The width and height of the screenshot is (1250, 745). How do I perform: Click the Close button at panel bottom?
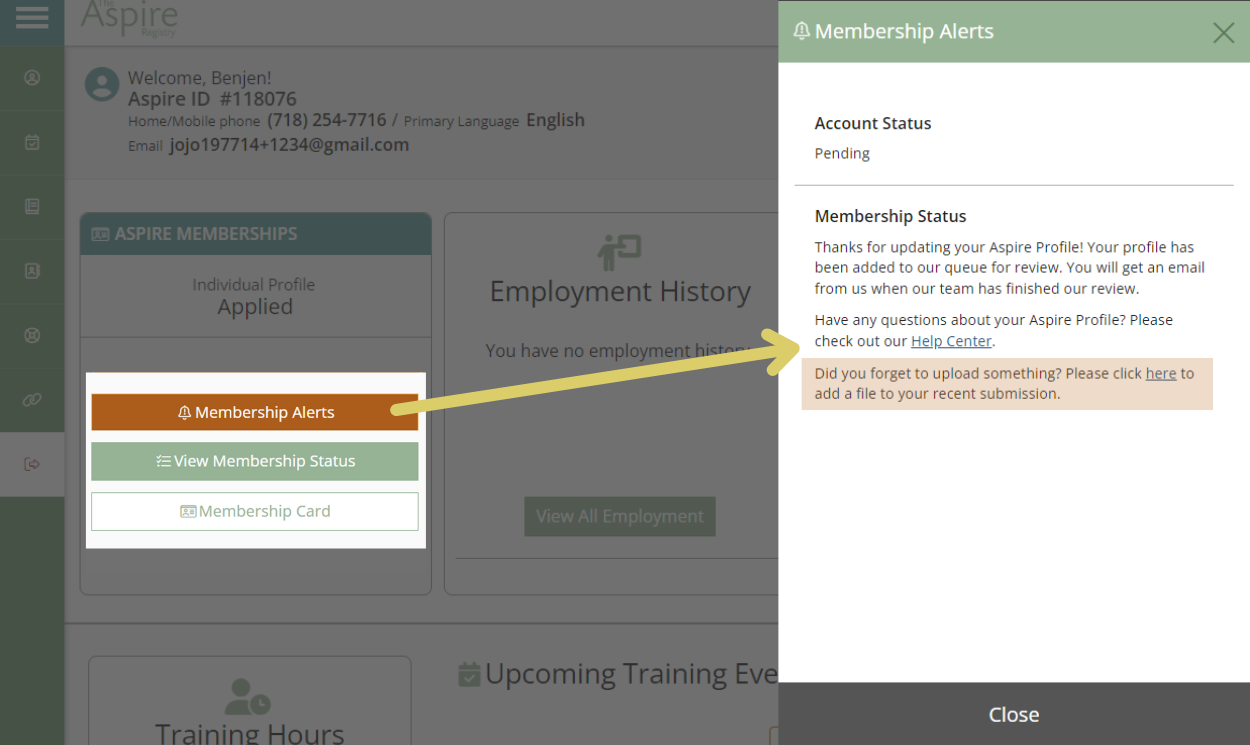(x=1014, y=714)
